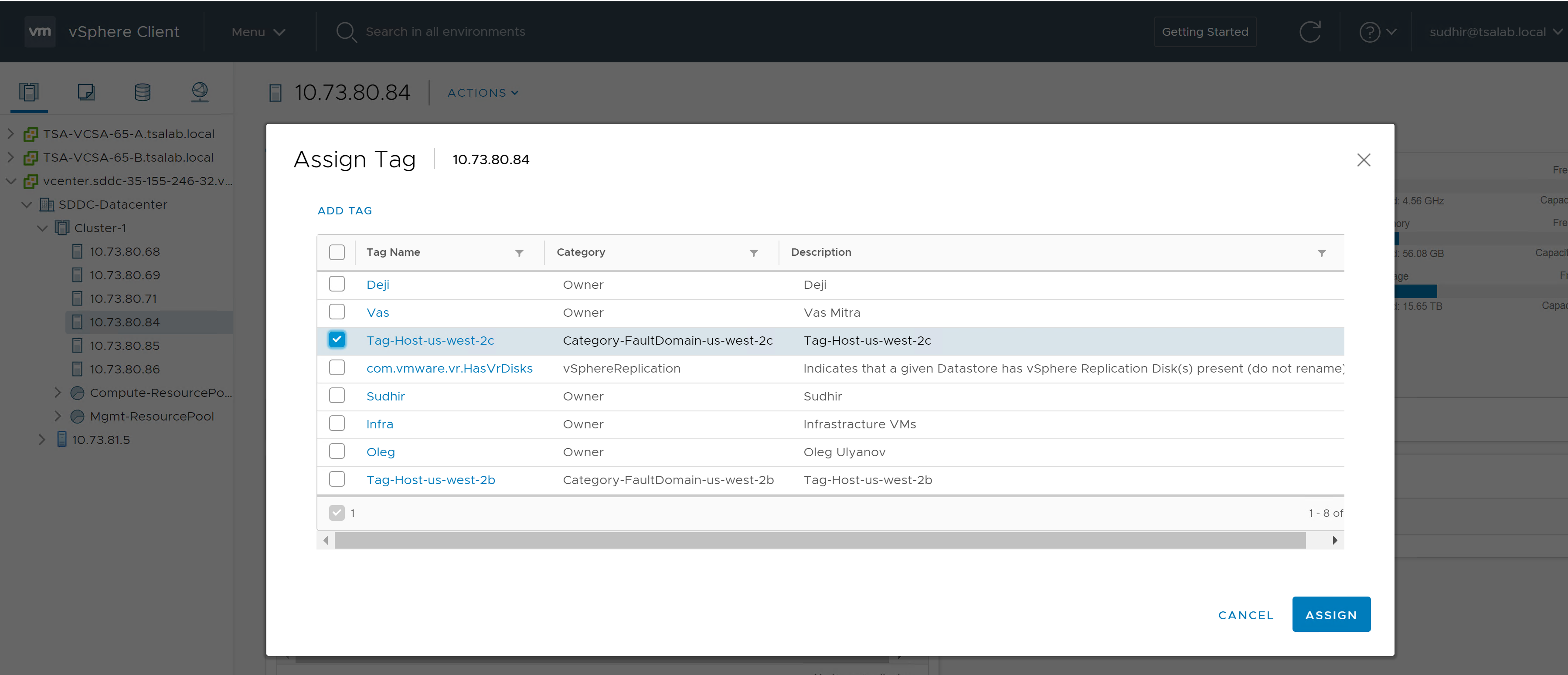1568x675 pixels.
Task: Click the Description column filter icon
Action: click(x=1321, y=253)
